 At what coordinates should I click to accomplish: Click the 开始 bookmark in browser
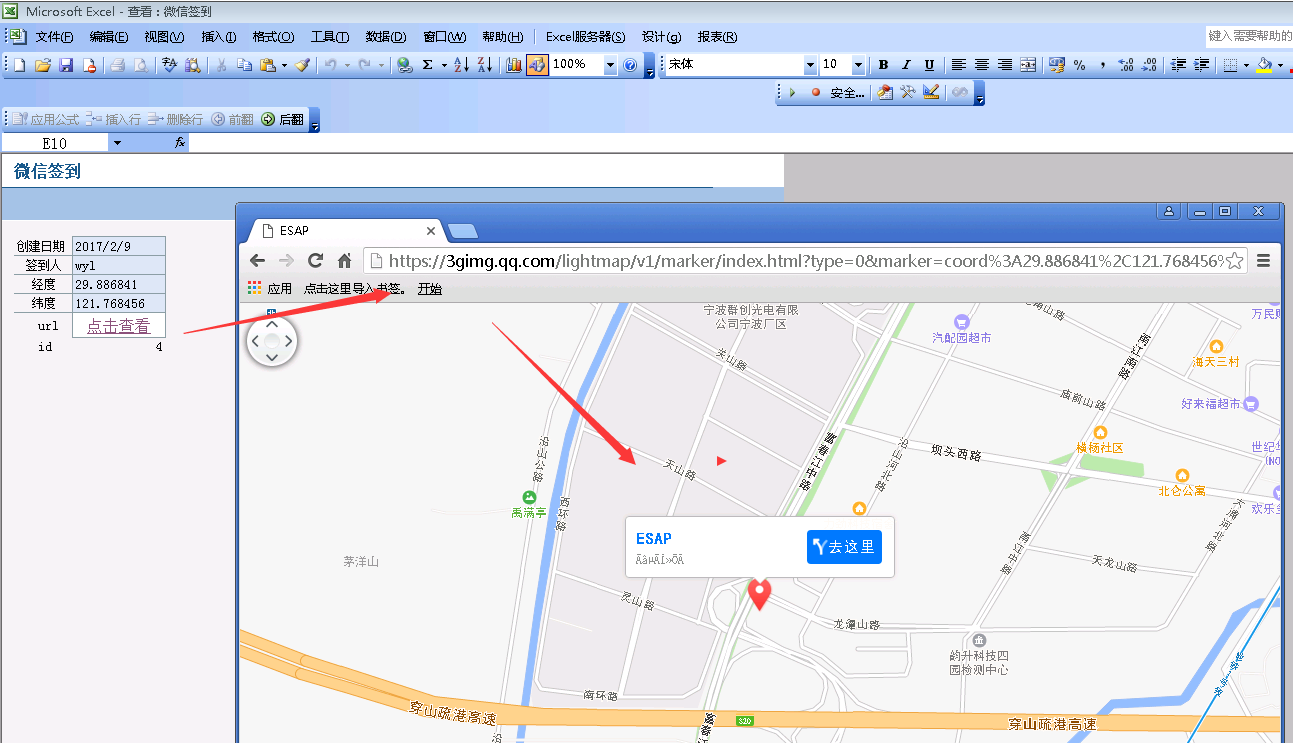coord(429,289)
